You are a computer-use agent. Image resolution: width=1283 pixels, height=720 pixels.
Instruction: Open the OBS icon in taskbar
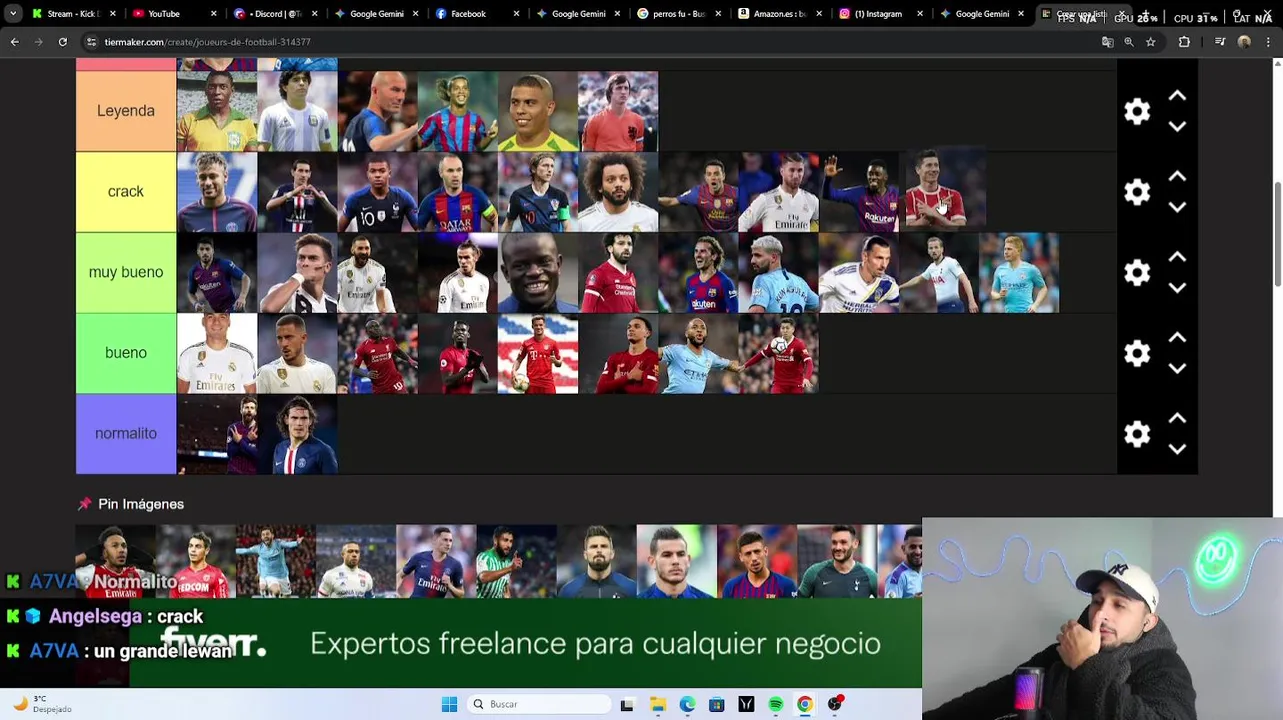pyautogui.click(x=835, y=704)
